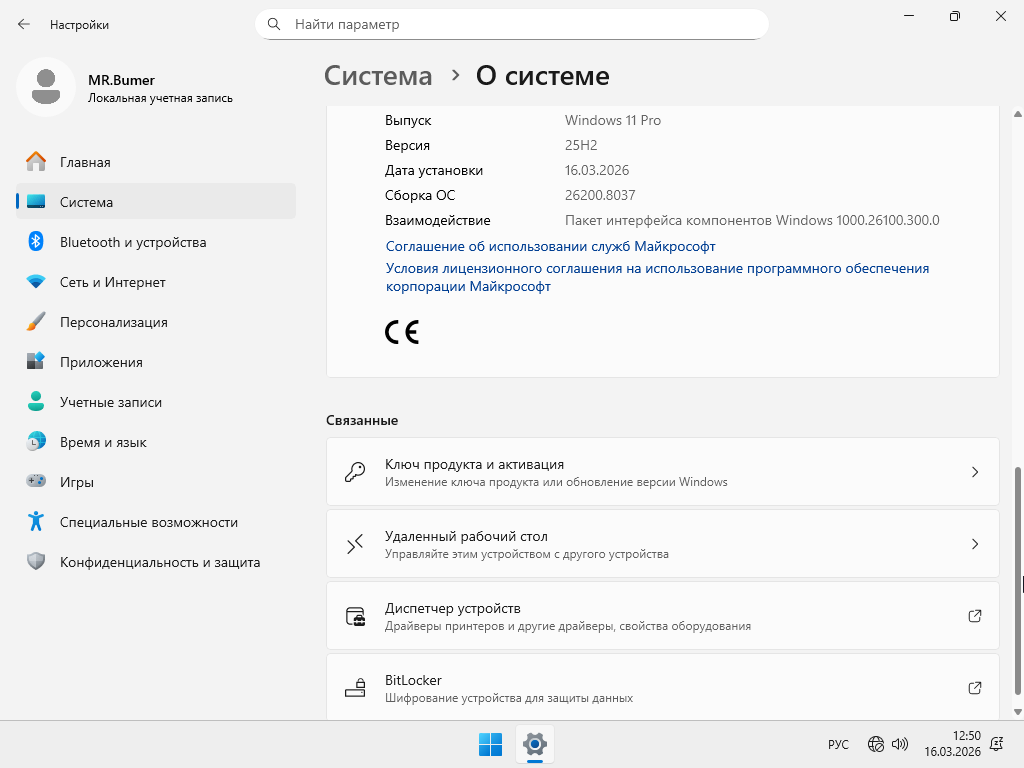Viewport: 1024px width, 768px height.
Task: Expand Remote Desktop chevron arrow
Action: coord(975,544)
